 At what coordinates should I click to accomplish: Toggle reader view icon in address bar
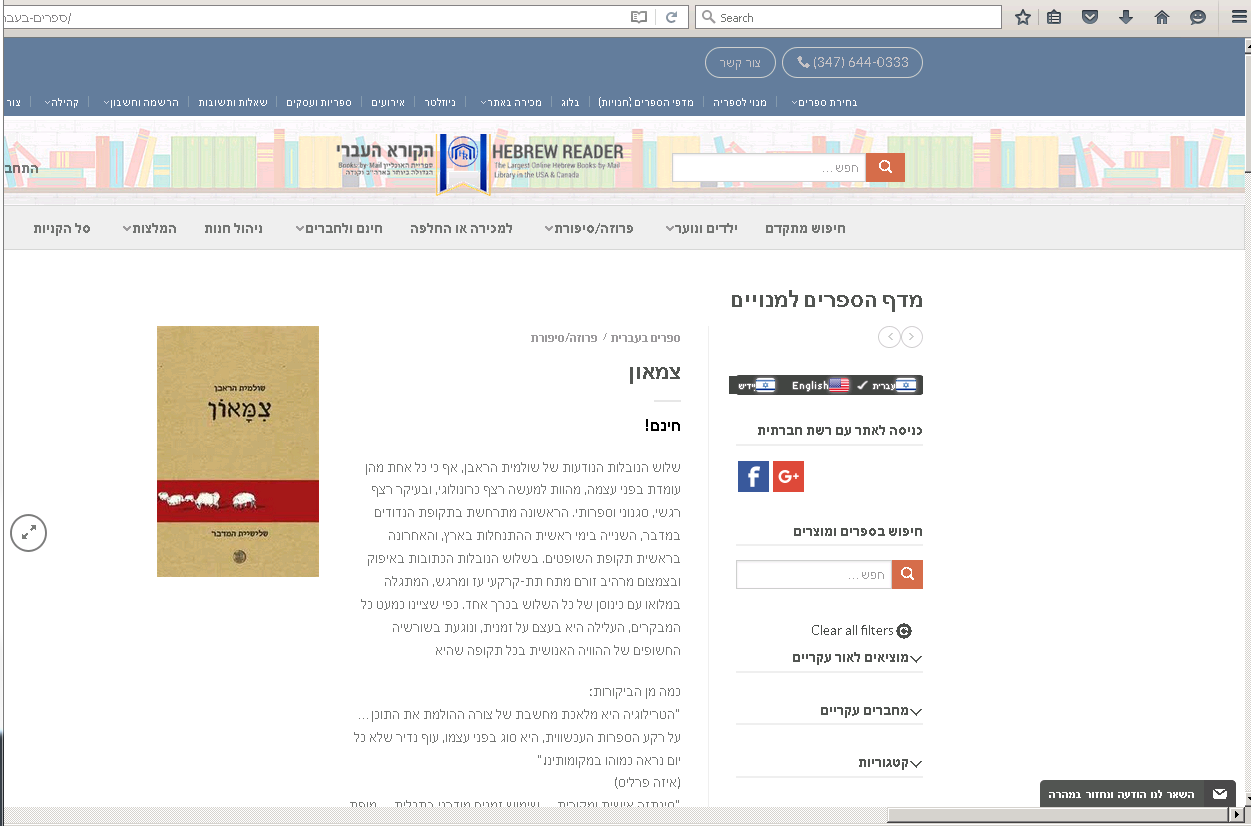point(639,17)
